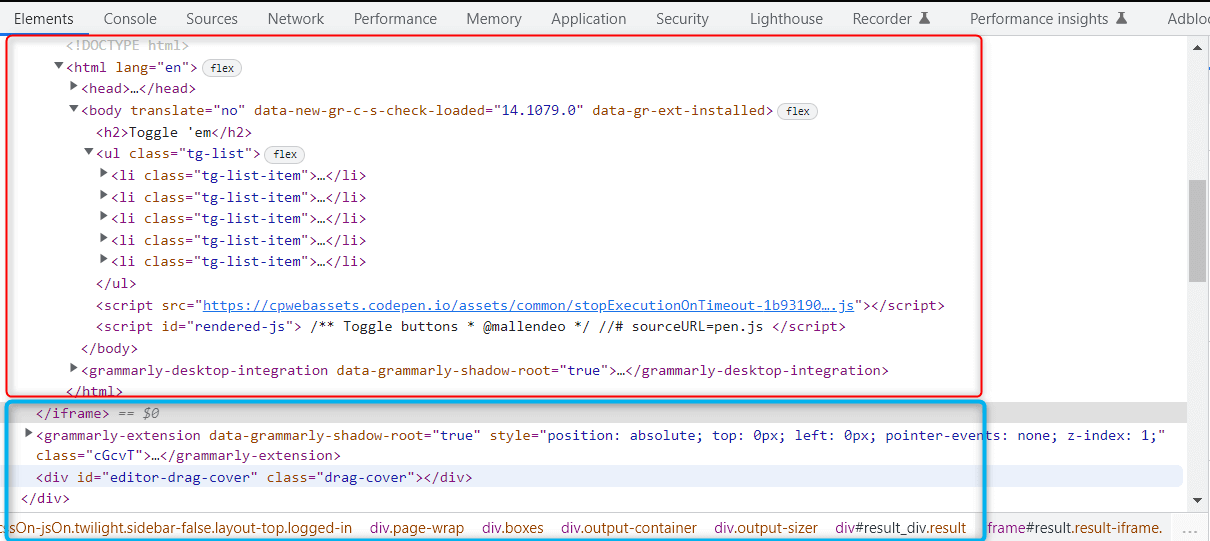
Task: Toggle the flex badge on ul.tg-list
Action: (x=285, y=154)
